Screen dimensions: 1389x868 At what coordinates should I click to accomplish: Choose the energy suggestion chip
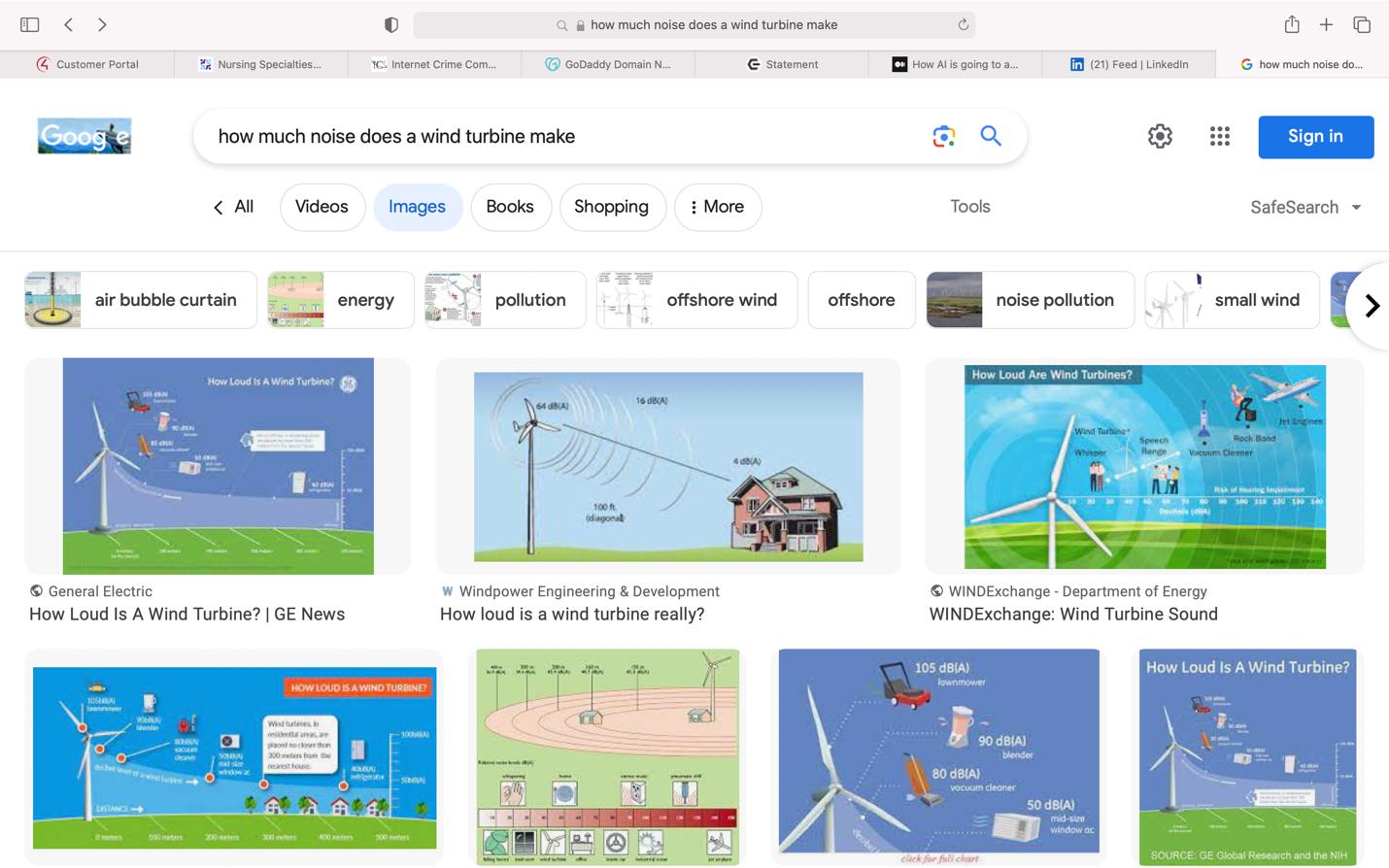coord(341,300)
